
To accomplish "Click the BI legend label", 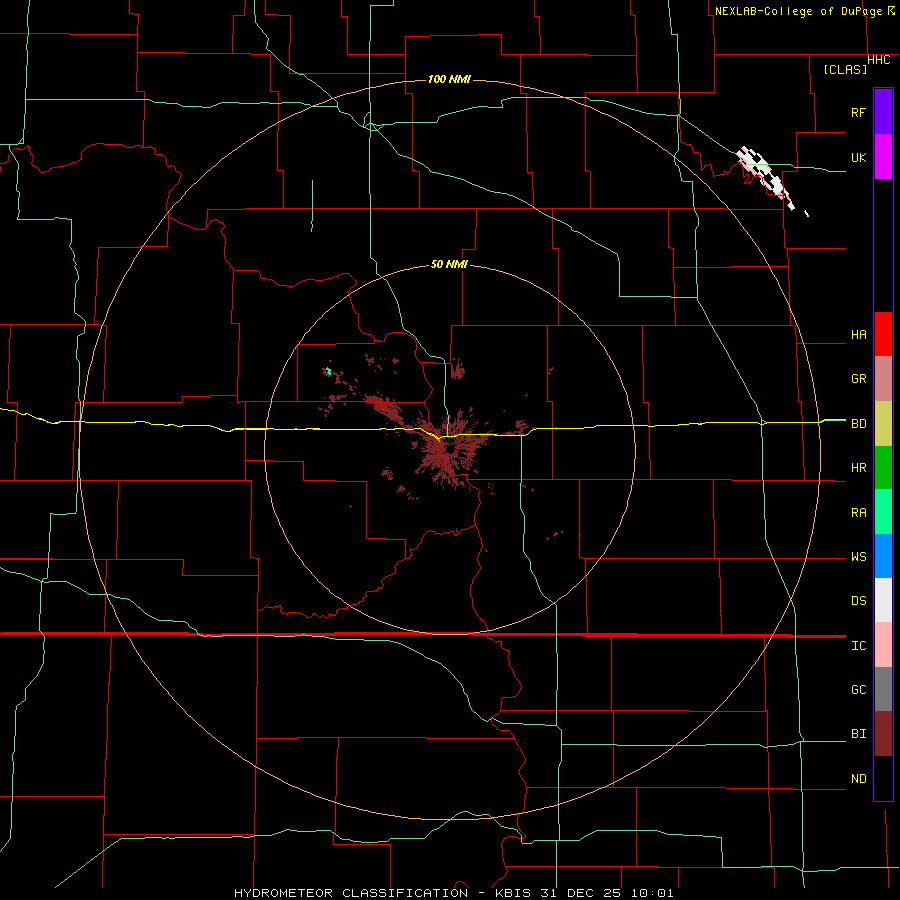I will [x=858, y=734].
